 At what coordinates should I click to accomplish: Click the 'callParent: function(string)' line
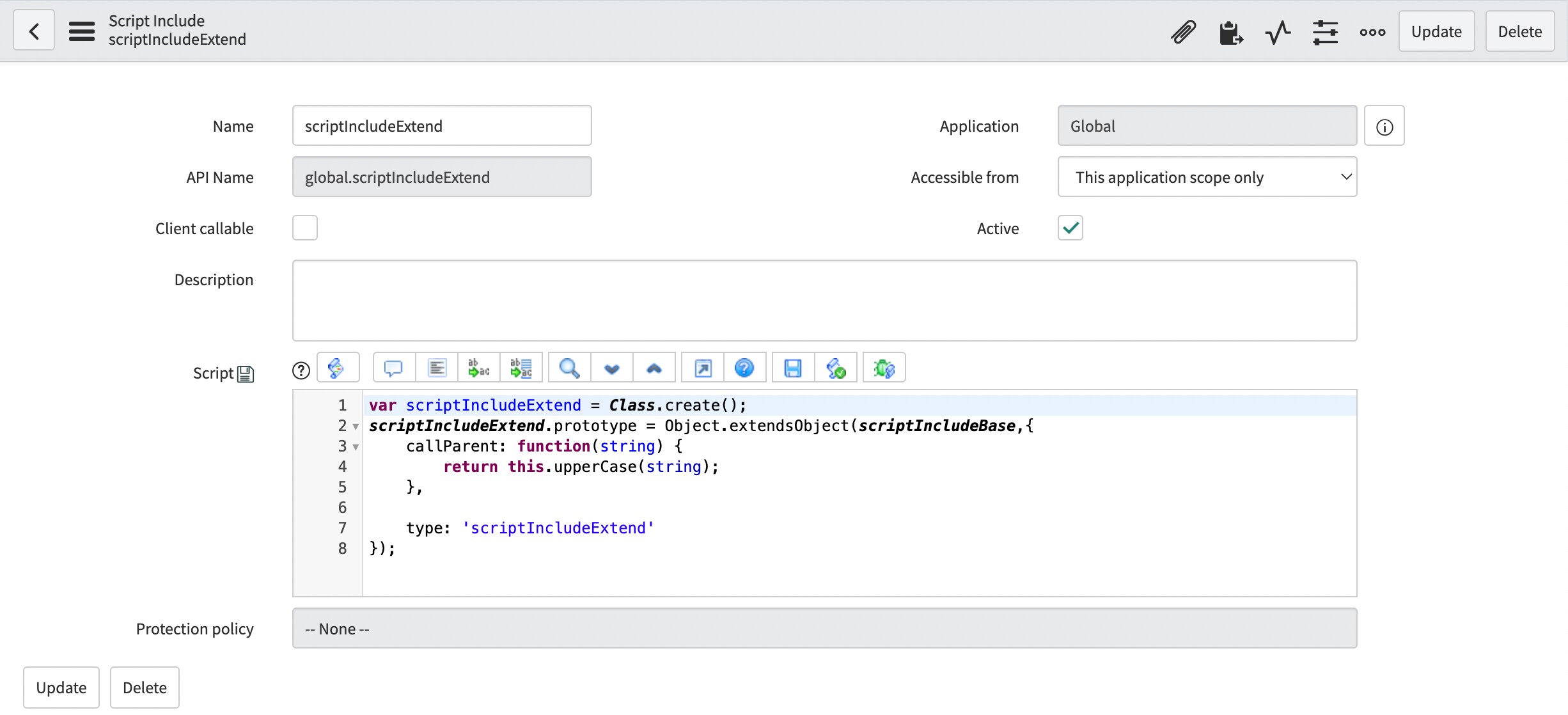(544, 446)
